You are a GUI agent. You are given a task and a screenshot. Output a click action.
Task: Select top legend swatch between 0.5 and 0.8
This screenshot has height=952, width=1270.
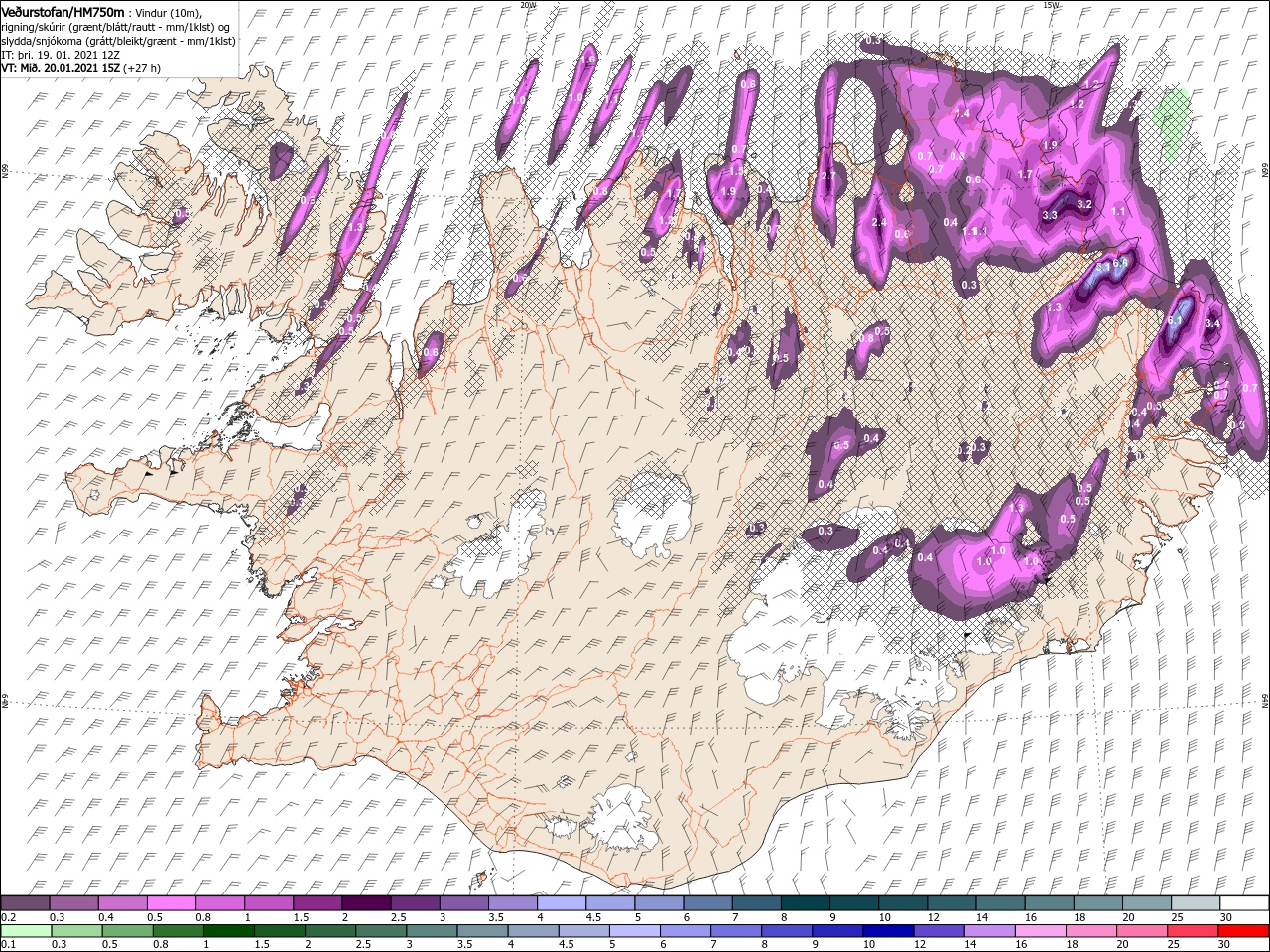point(172,902)
